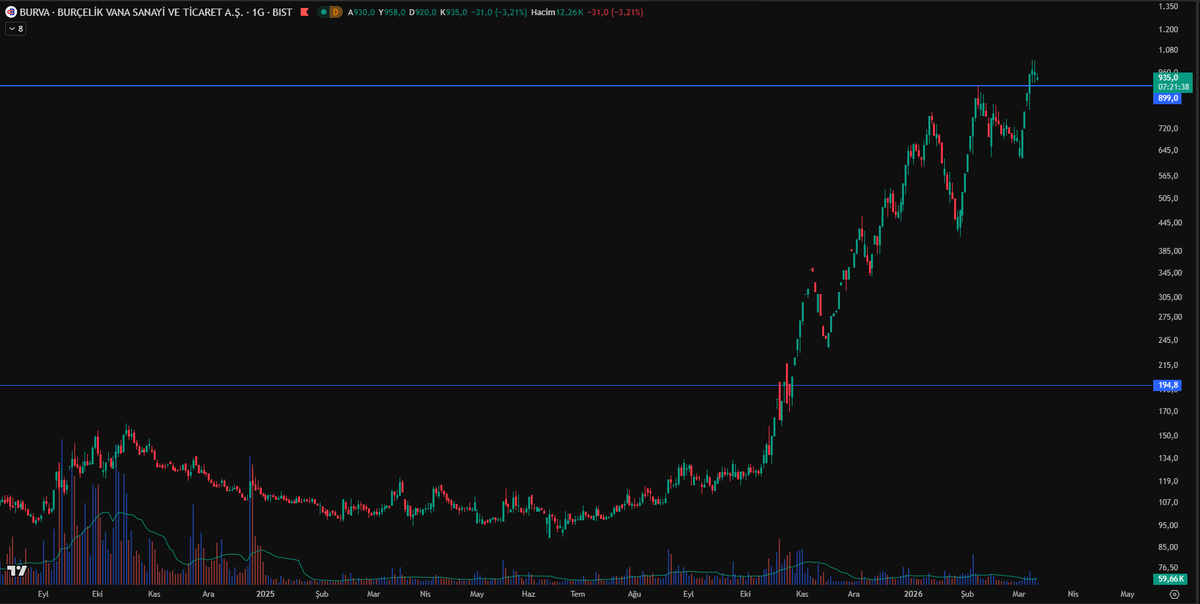
Task: Click the Haz month label on time axis
Action: click(x=529, y=593)
